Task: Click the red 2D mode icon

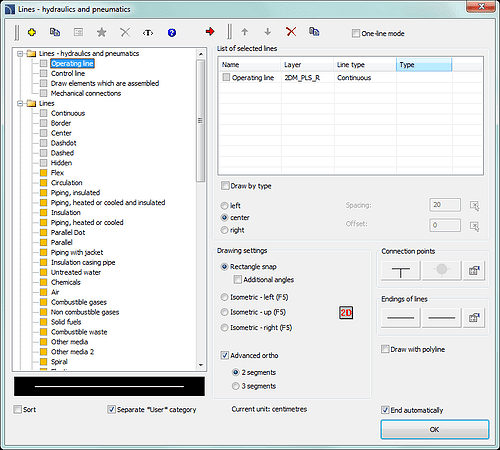Action: (346, 313)
